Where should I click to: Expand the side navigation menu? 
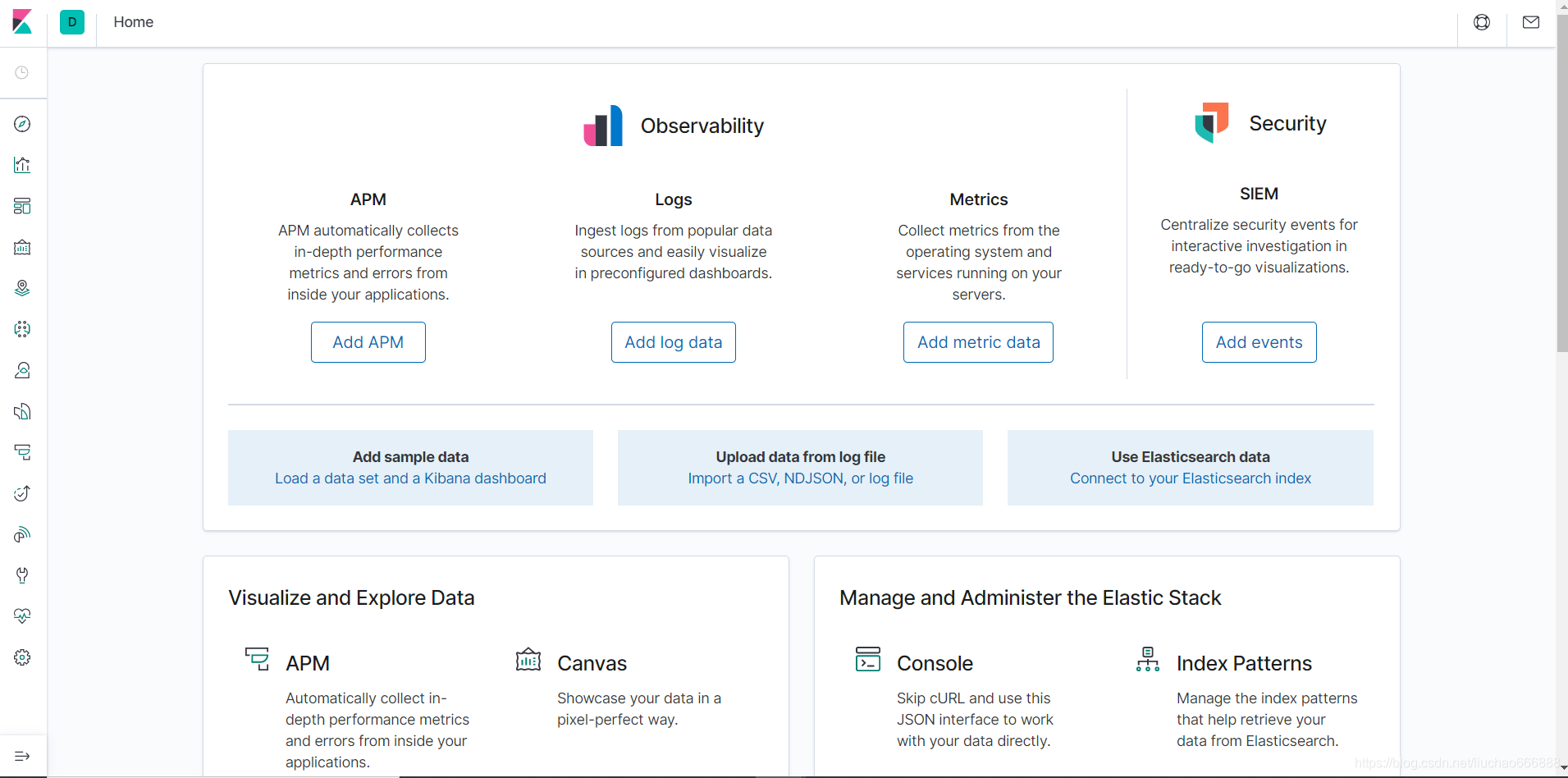pyautogui.click(x=22, y=756)
